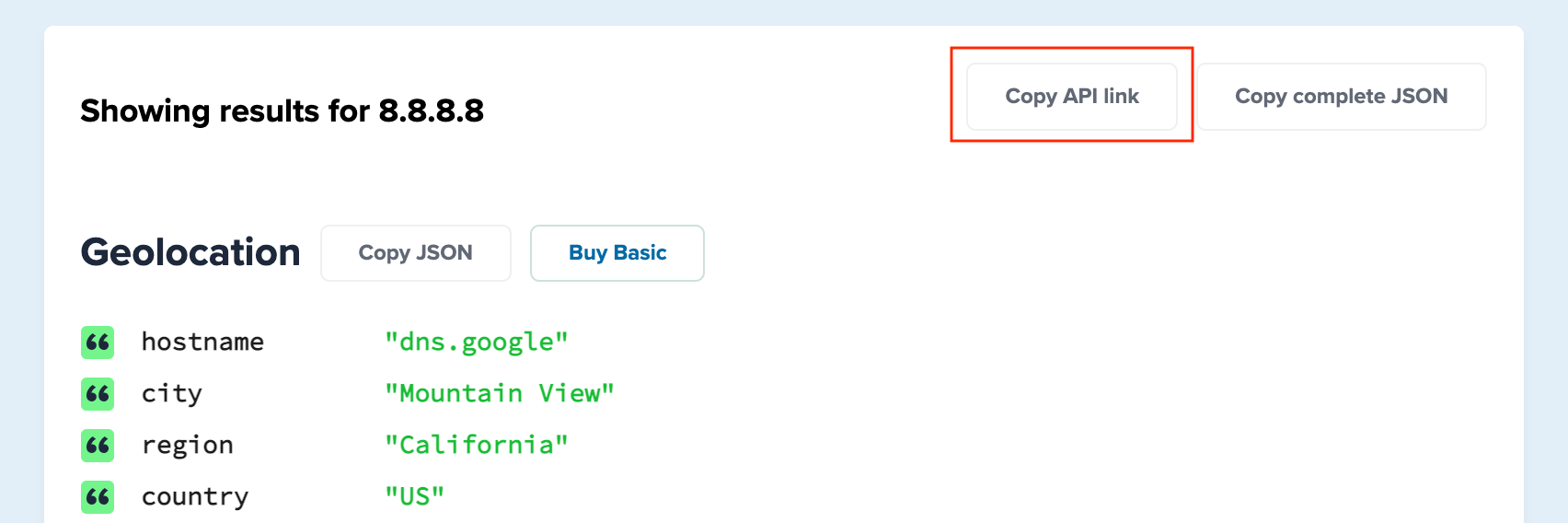Click the quote icon beside city

[98, 394]
